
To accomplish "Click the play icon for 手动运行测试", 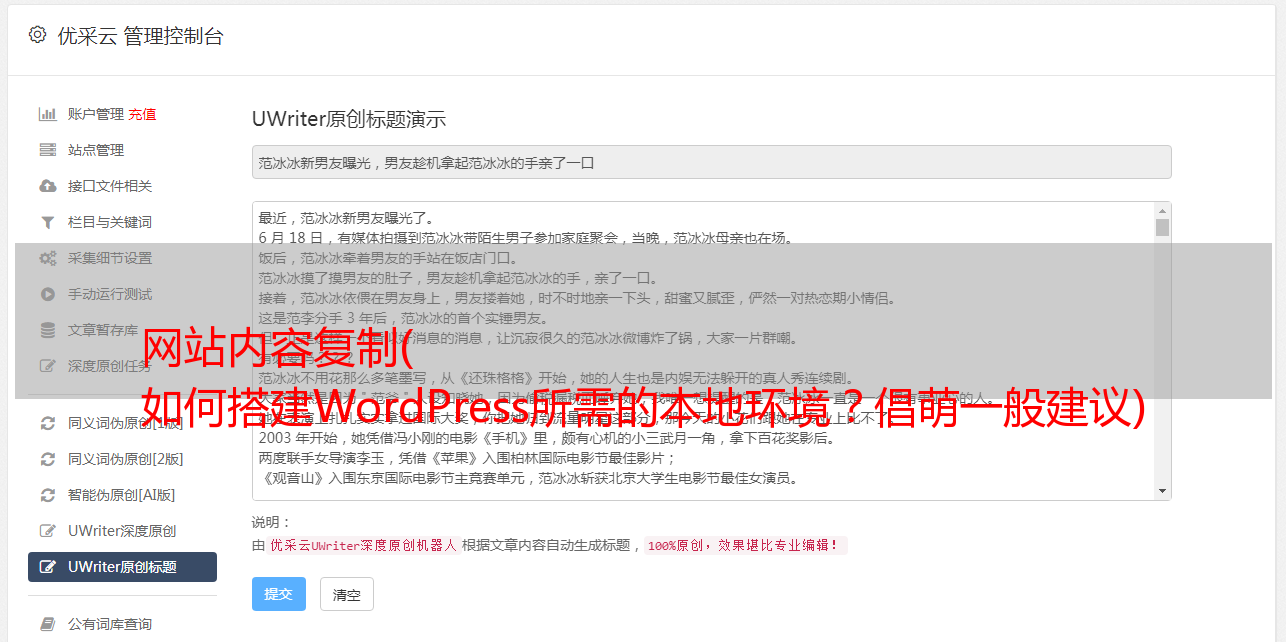I will click(47, 294).
